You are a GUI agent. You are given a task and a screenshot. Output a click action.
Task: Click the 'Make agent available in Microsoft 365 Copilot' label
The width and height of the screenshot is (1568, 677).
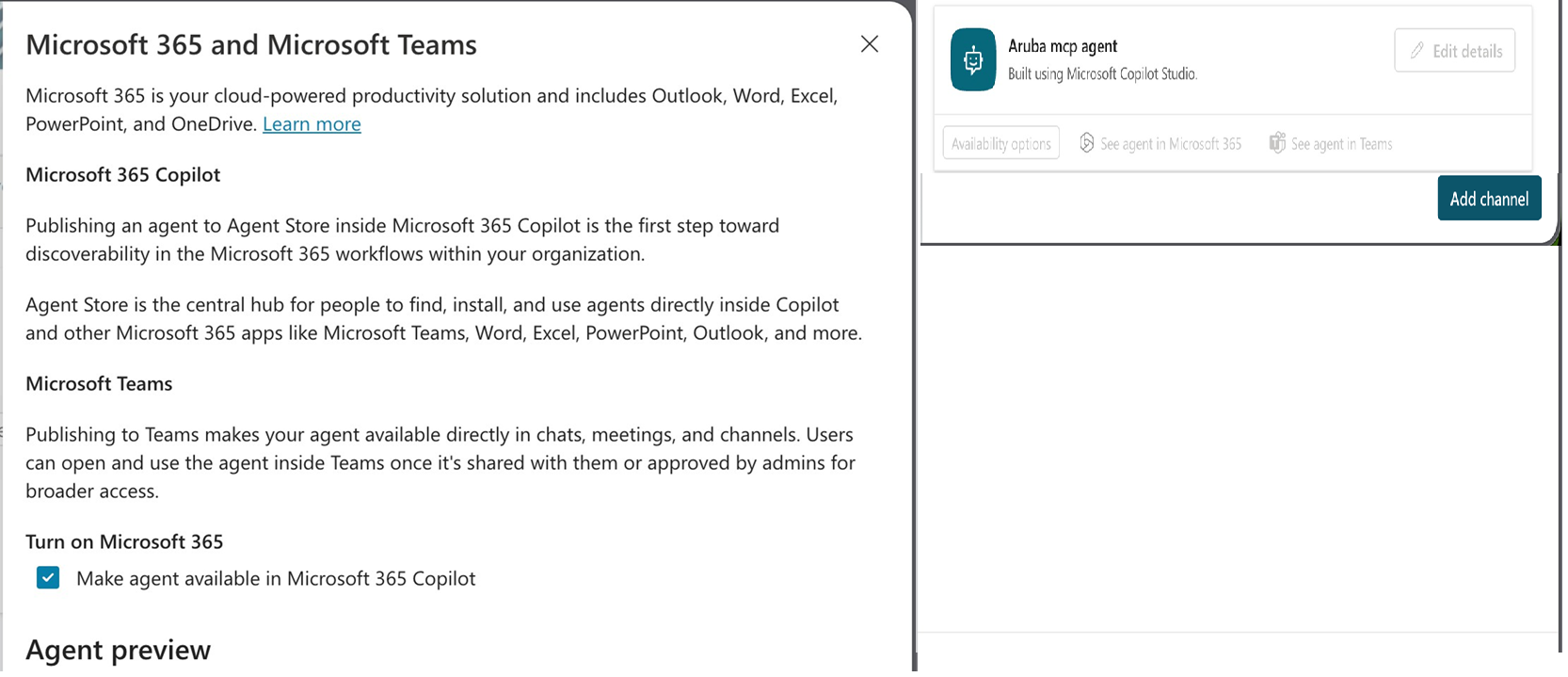click(276, 579)
